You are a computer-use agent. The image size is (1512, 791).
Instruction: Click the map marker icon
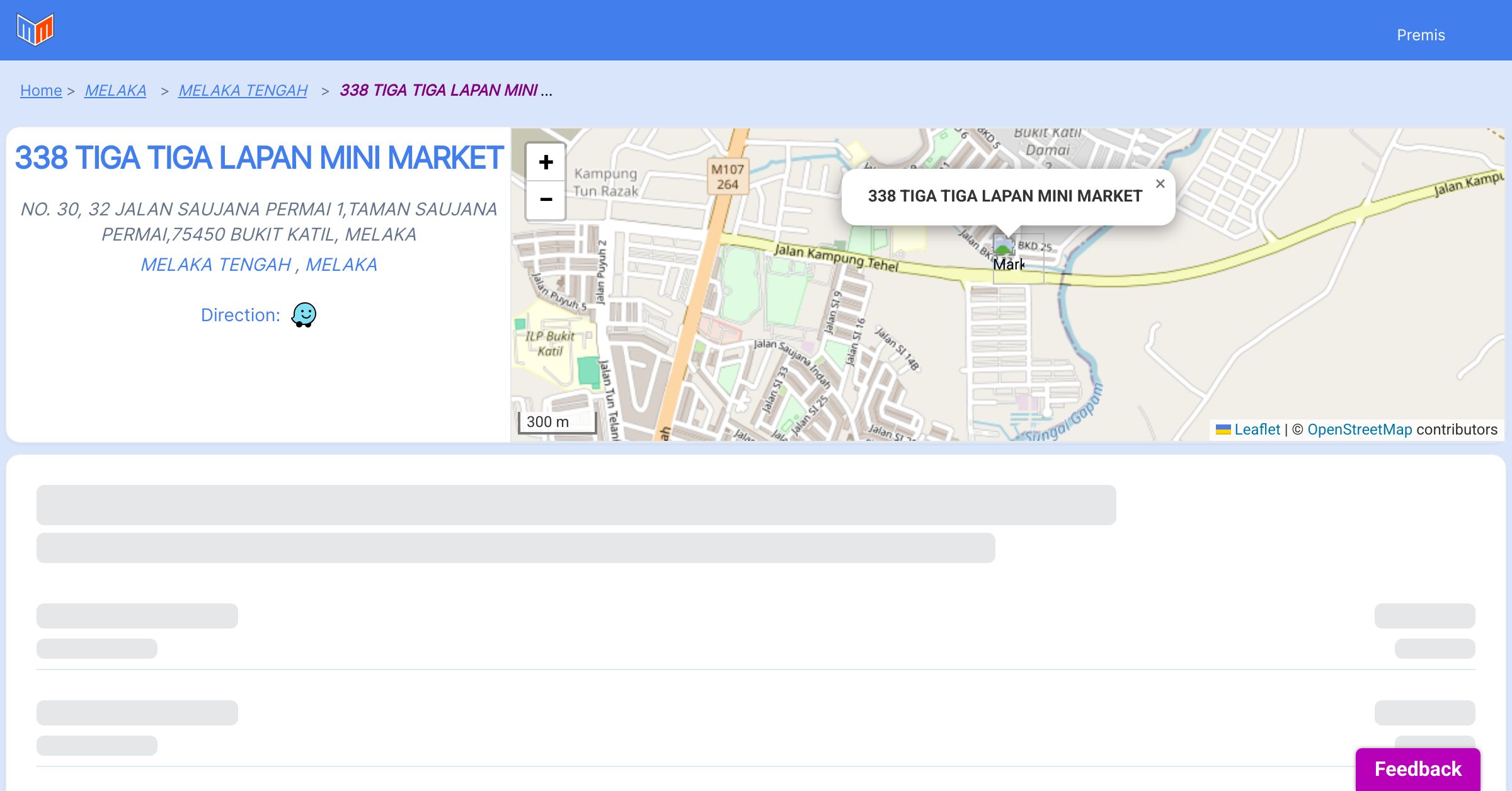click(1004, 246)
